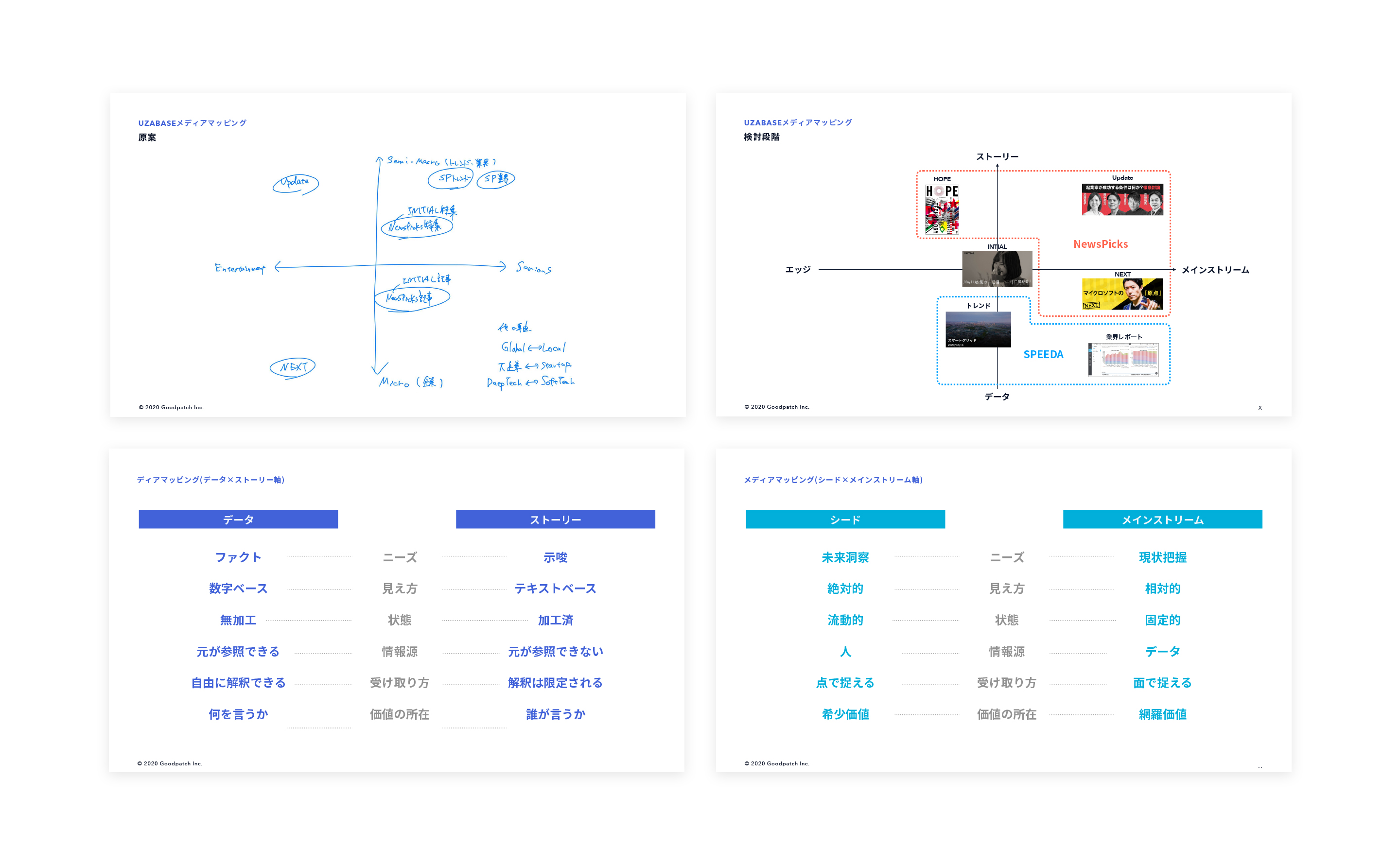The width and height of the screenshot is (1400, 865).
Task: Click the 自由に解釈できる text
Action: click(238, 682)
